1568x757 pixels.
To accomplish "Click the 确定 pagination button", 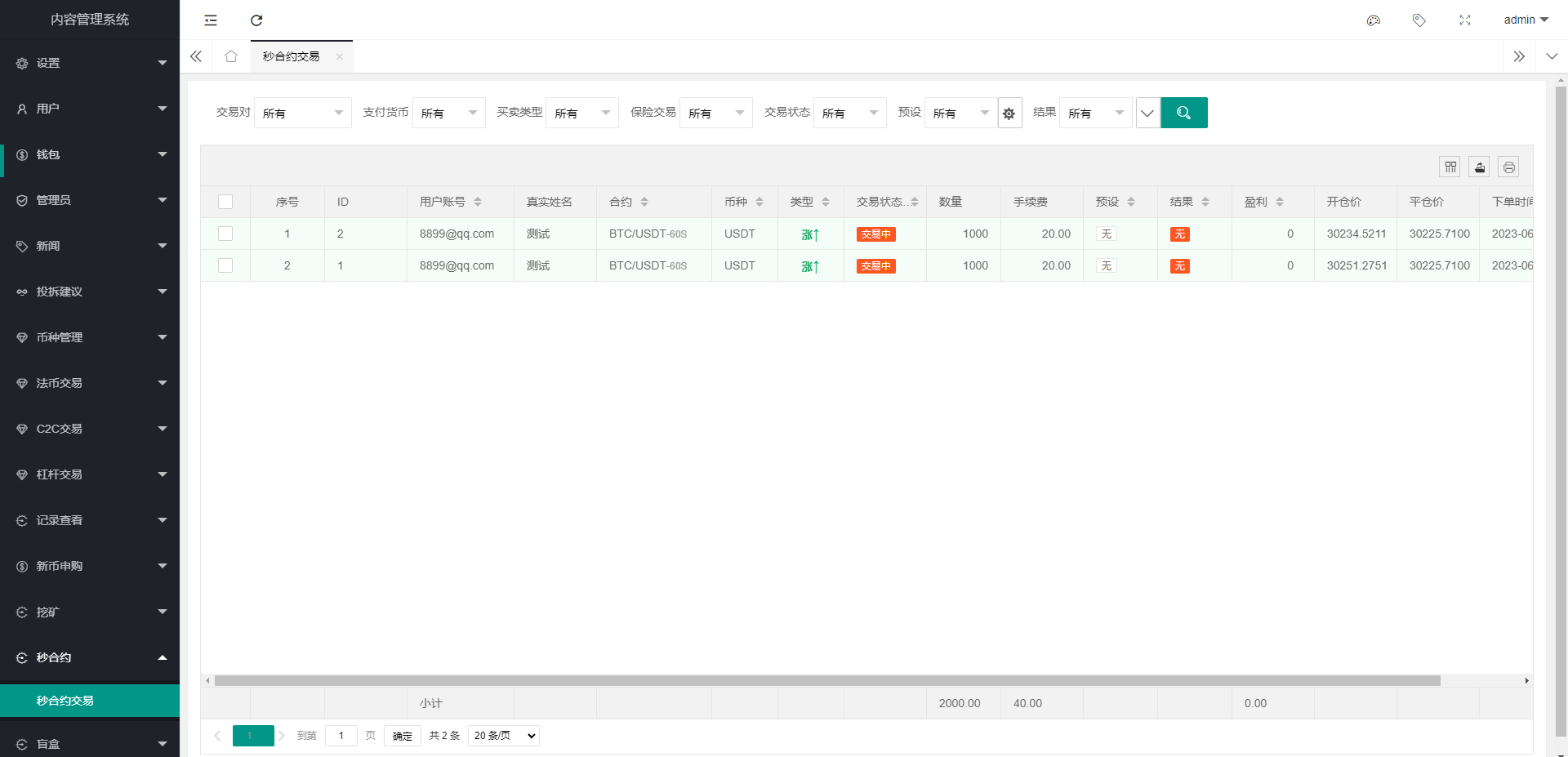I will pos(402,736).
